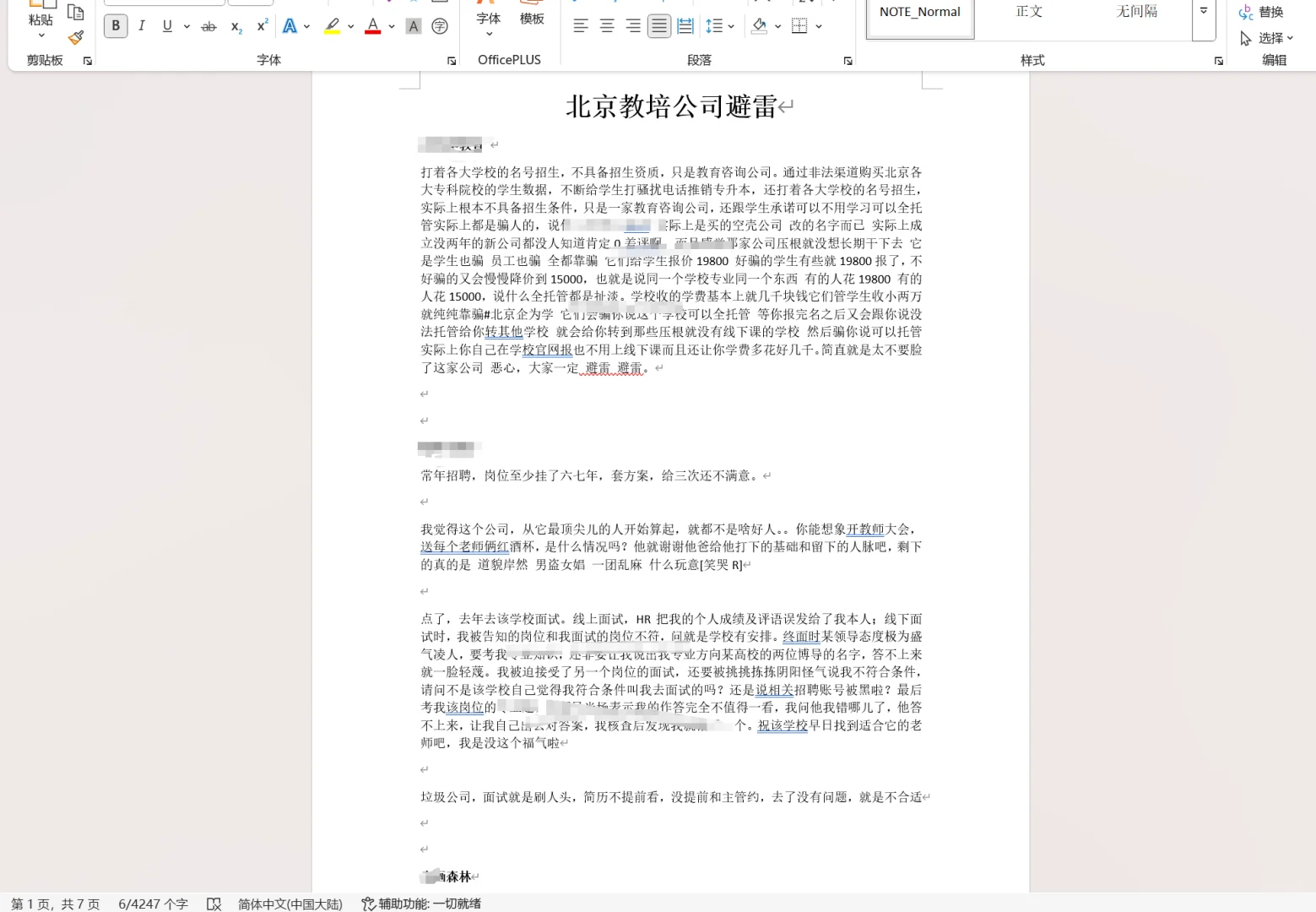Click the proofing check icon in status bar
The image size is (1316, 912).
[214, 904]
